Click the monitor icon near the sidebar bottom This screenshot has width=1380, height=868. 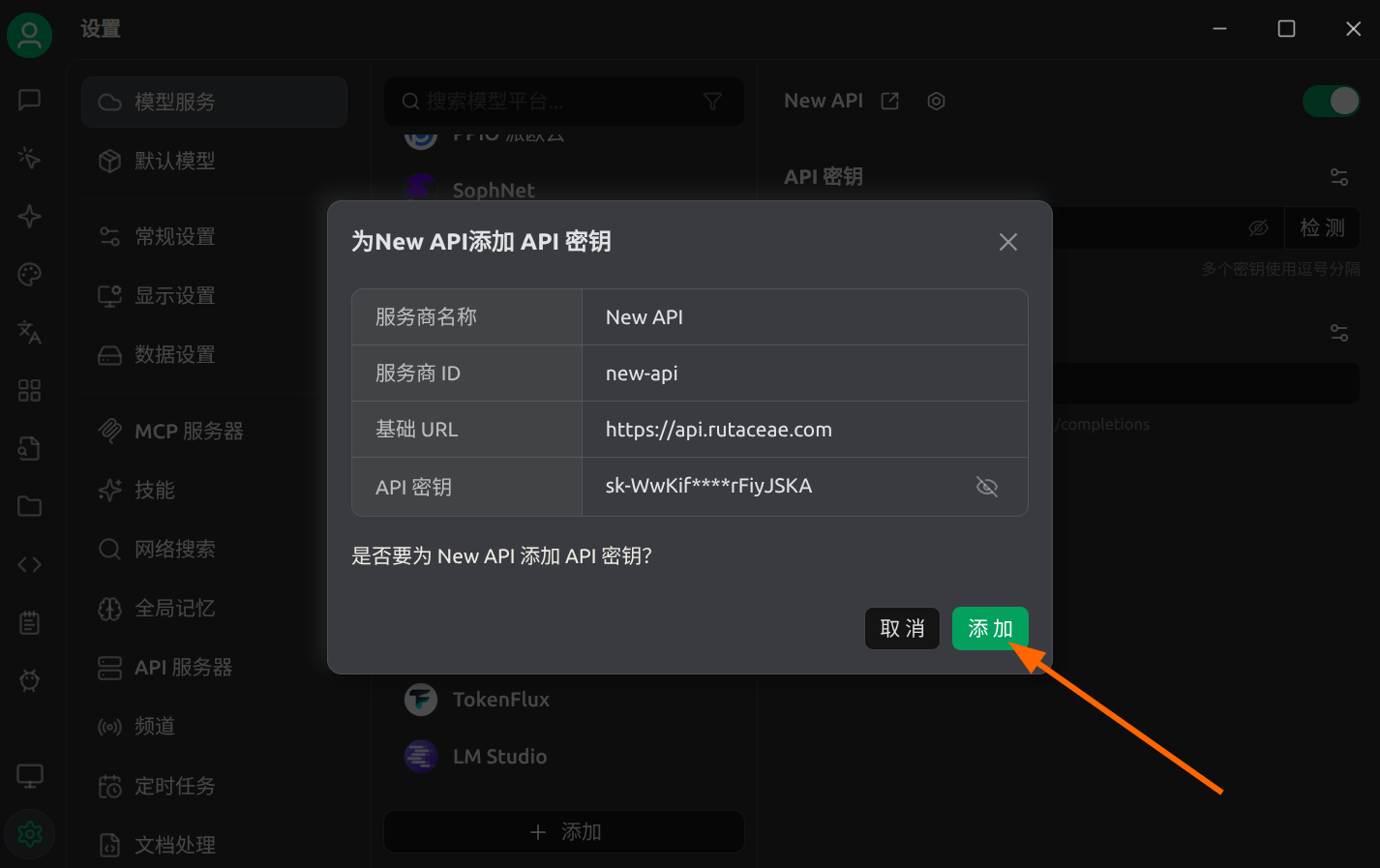click(x=29, y=775)
